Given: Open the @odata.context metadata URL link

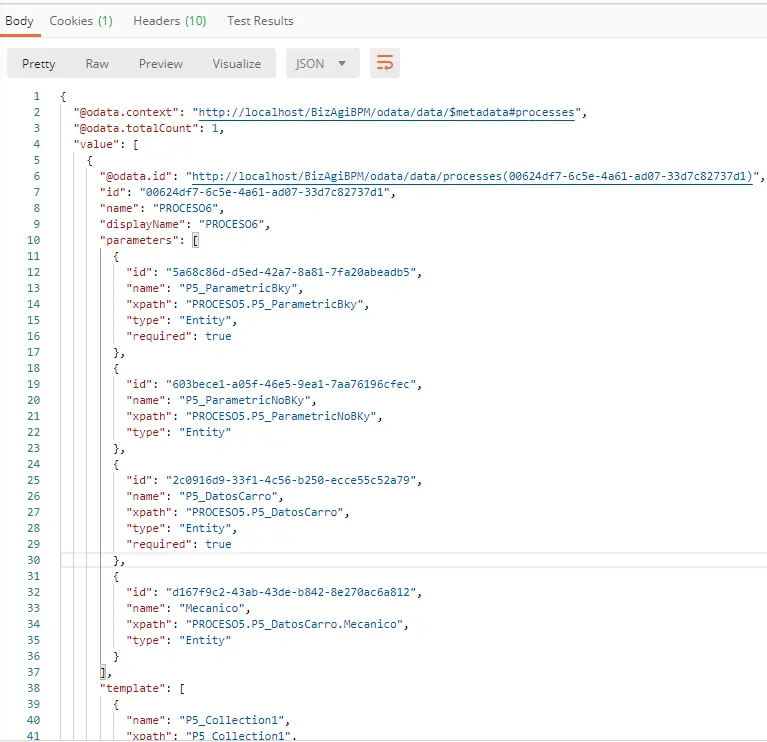Looking at the screenshot, I should (x=386, y=112).
